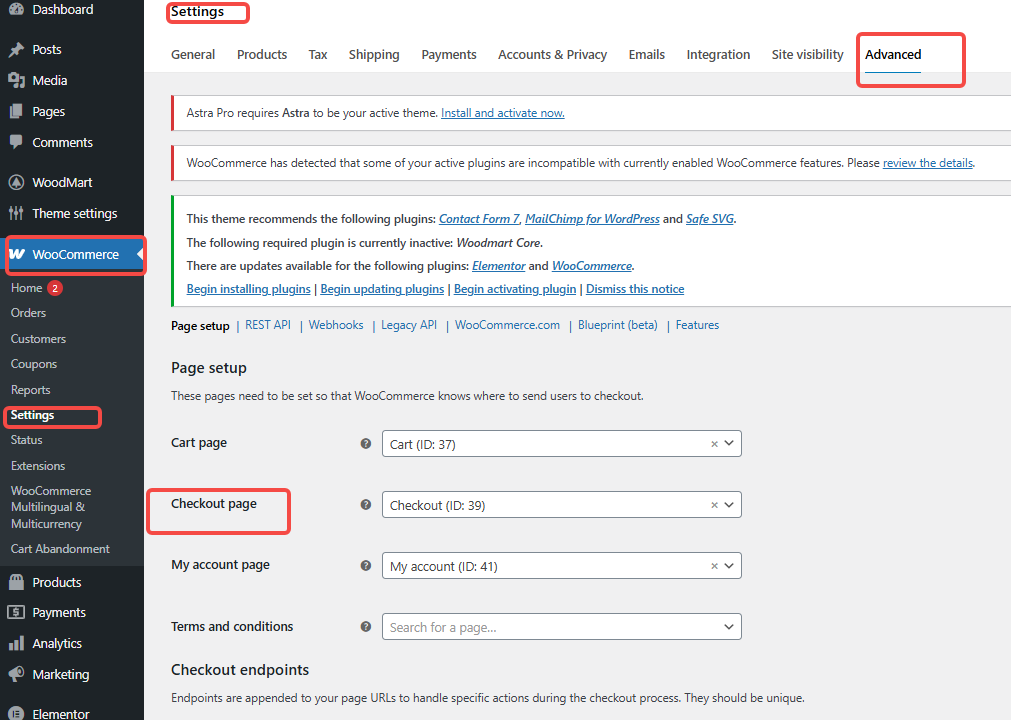Click Install and activate now for Astra
Screen dimensions: 1011x720
pyautogui.click(x=502, y=112)
